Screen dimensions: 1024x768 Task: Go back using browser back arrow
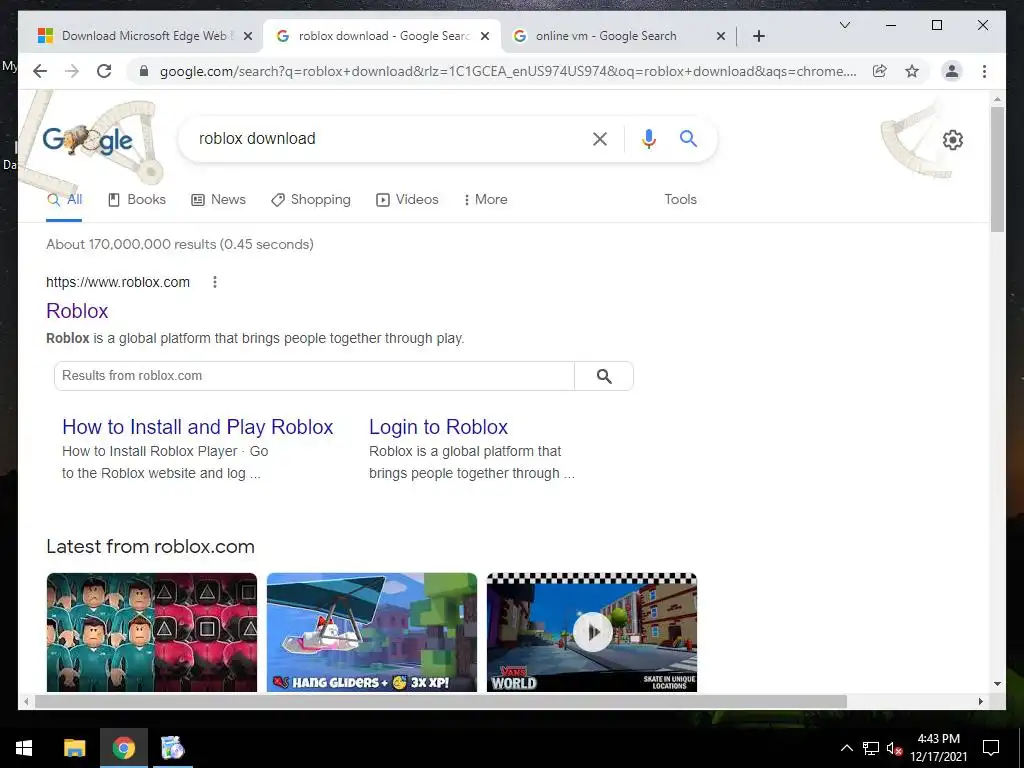pos(40,71)
